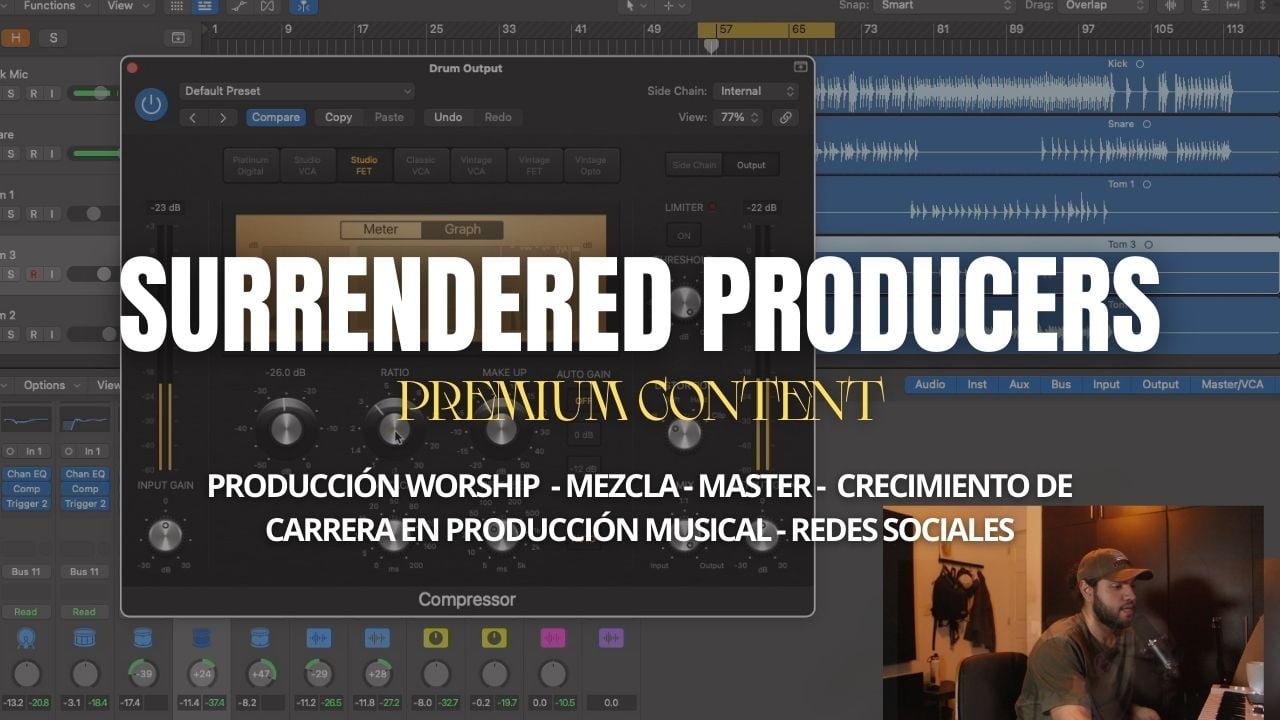
Task: Select the Classic VCA compressor model
Action: [421, 165]
